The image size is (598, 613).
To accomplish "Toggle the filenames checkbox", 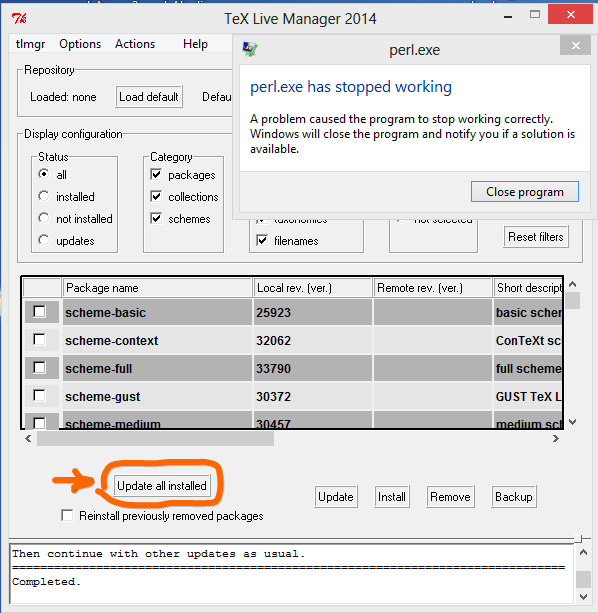I will pyautogui.click(x=262, y=240).
